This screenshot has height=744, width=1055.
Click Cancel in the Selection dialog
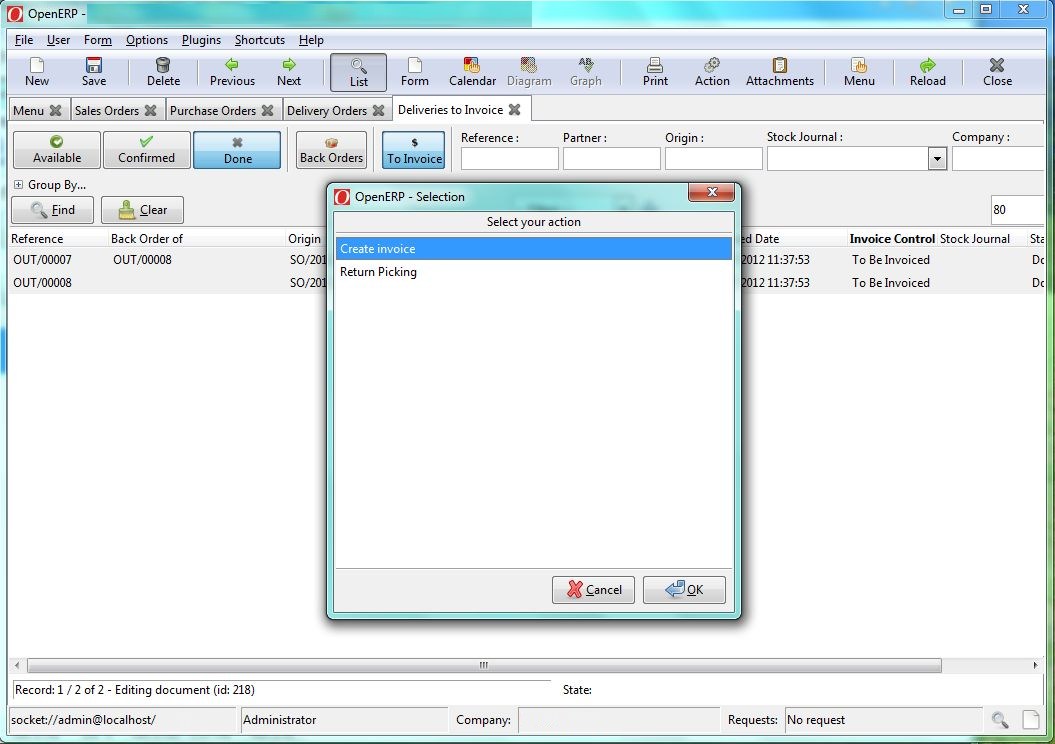tap(593, 590)
